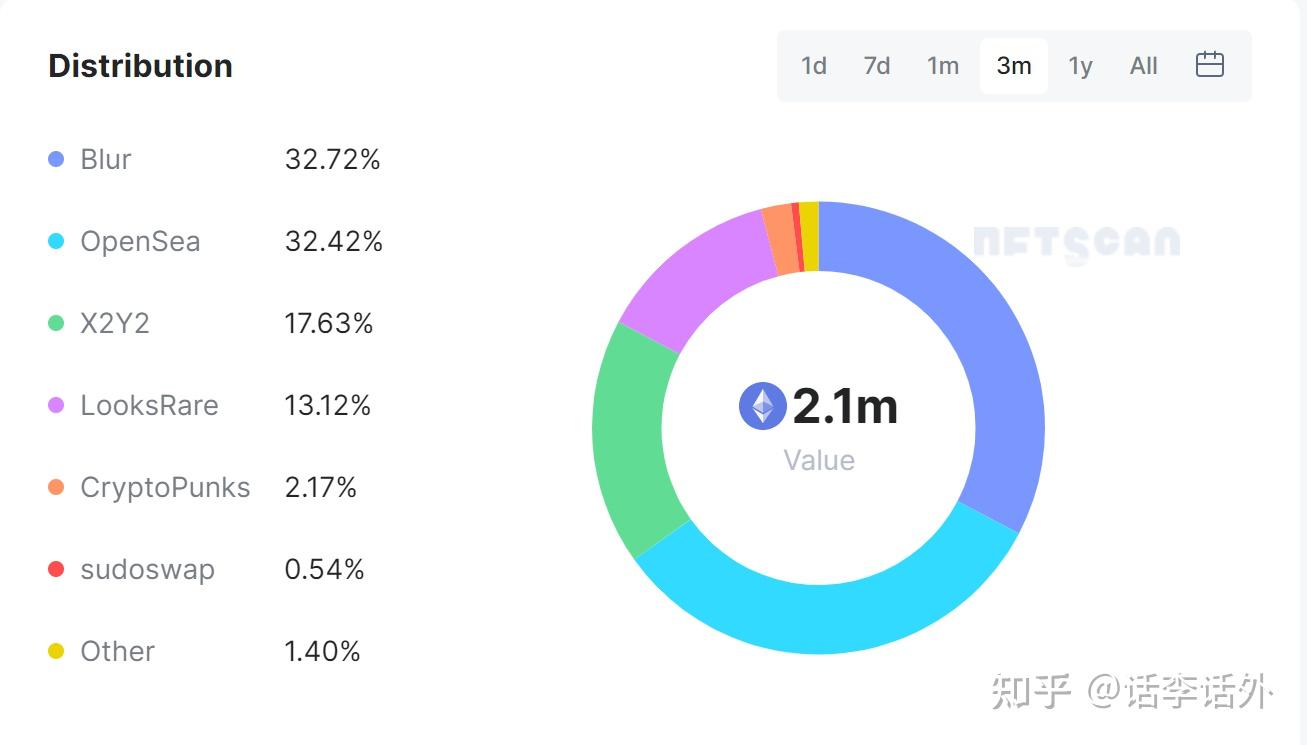The height and width of the screenshot is (745, 1307).
Task: Click the 13.12% value for LooksRare
Action: pos(328,405)
